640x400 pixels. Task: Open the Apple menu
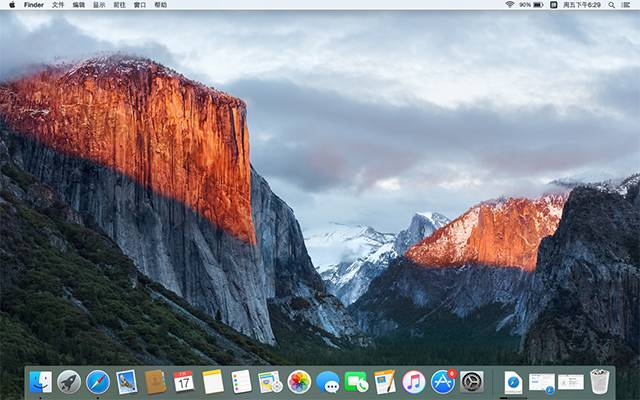(x=12, y=5)
